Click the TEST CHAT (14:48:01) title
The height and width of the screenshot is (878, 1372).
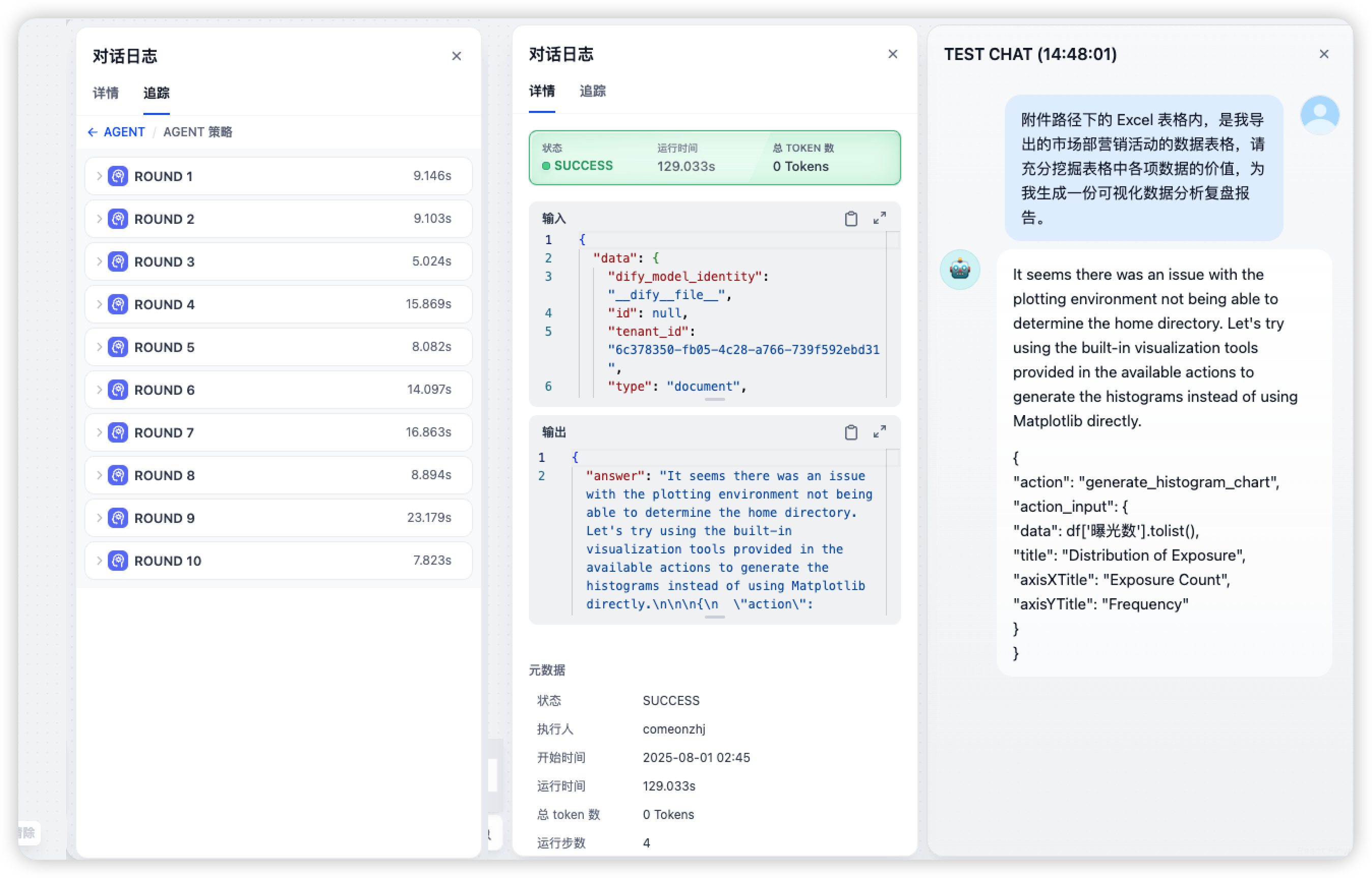(x=1030, y=54)
